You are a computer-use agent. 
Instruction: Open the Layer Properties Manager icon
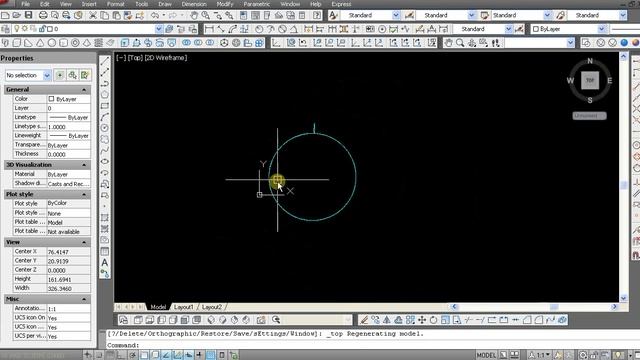(6, 29)
